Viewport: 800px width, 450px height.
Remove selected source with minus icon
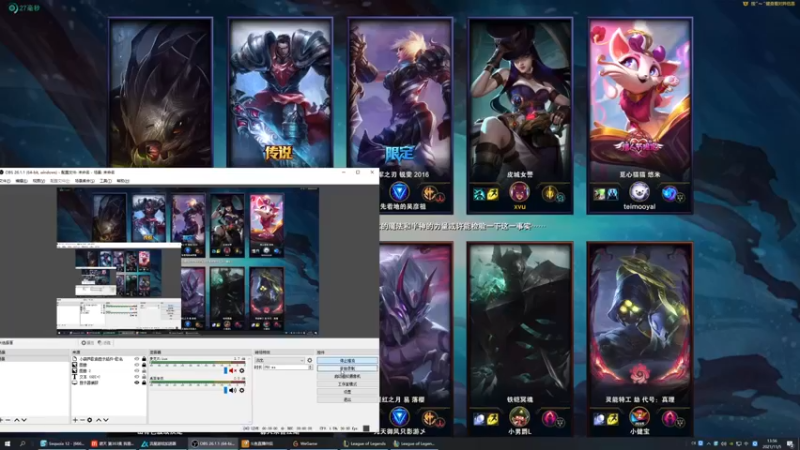82,420
